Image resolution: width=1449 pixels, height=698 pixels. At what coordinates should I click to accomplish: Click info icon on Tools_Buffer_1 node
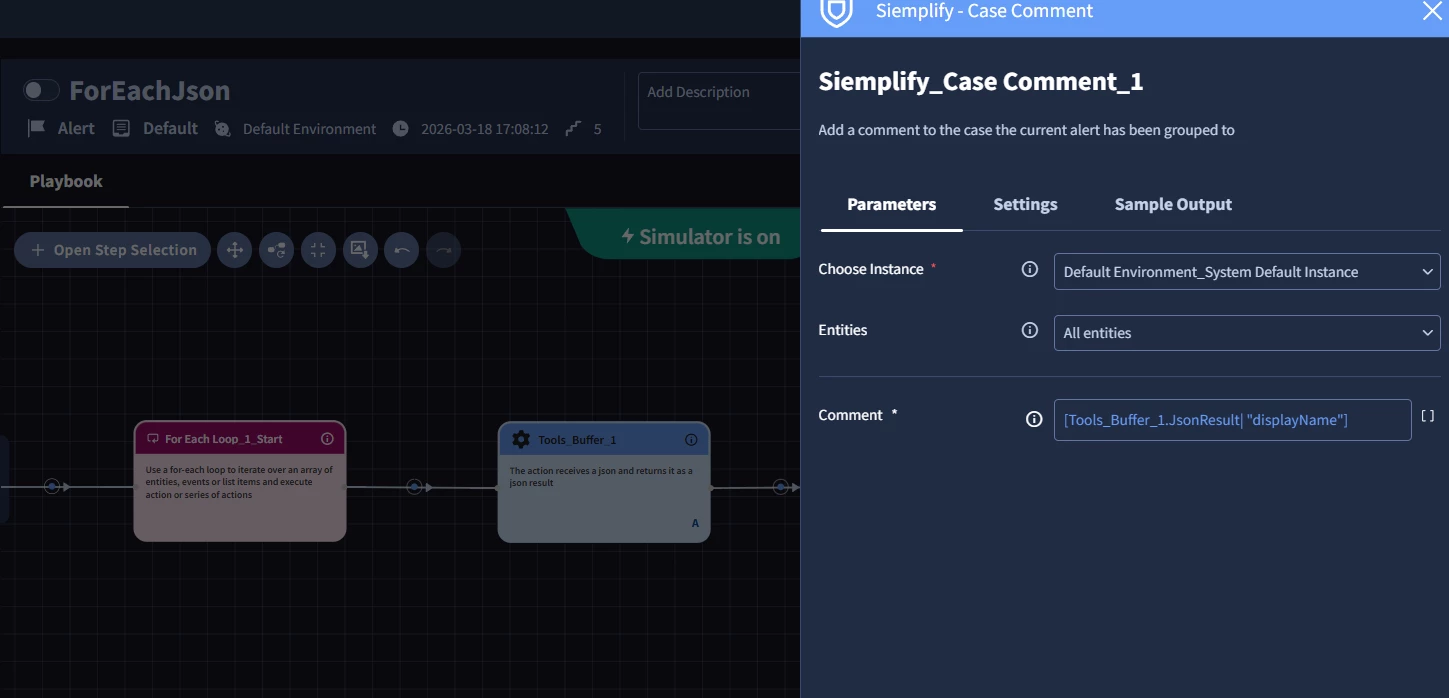click(x=691, y=440)
